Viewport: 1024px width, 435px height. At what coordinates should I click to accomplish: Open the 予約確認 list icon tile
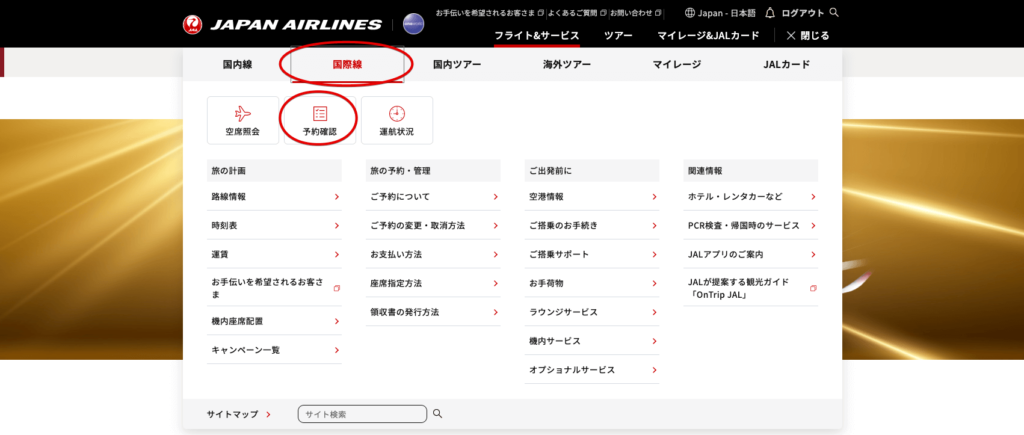pyautogui.click(x=320, y=120)
